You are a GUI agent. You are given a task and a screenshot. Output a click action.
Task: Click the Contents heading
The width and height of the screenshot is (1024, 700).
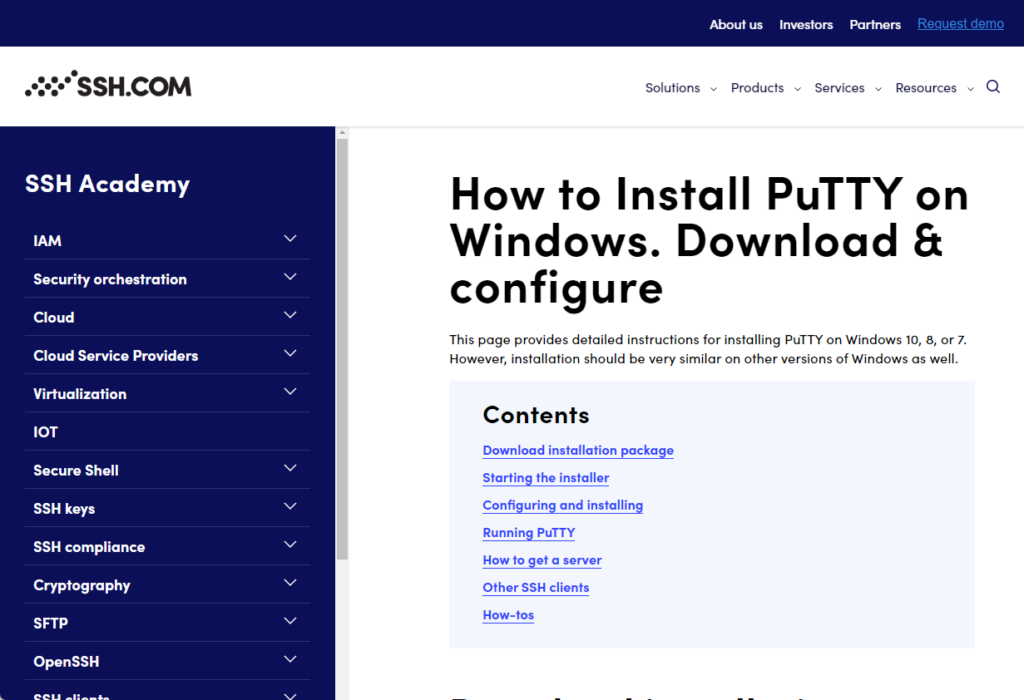(x=536, y=415)
